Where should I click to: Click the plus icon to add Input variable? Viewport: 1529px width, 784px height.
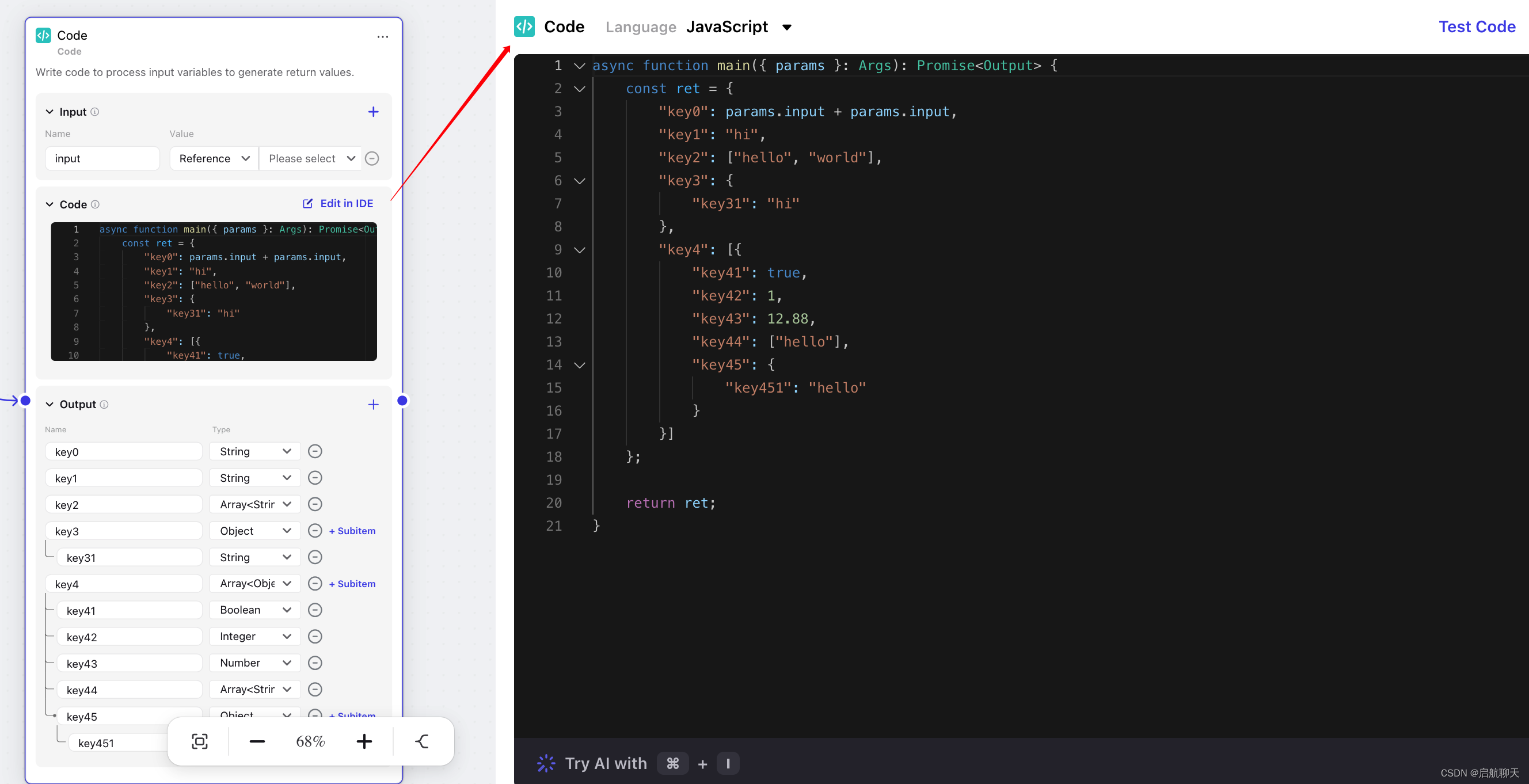373,111
